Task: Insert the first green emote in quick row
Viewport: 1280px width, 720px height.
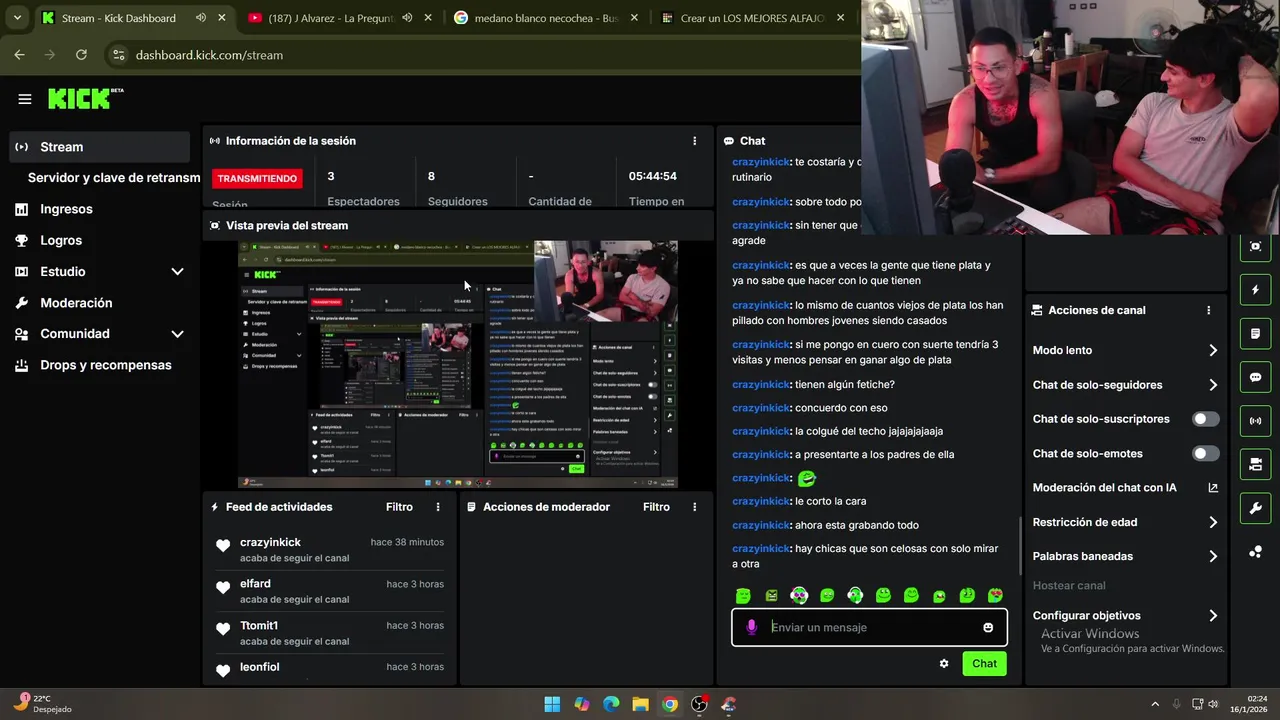Action: (x=743, y=595)
